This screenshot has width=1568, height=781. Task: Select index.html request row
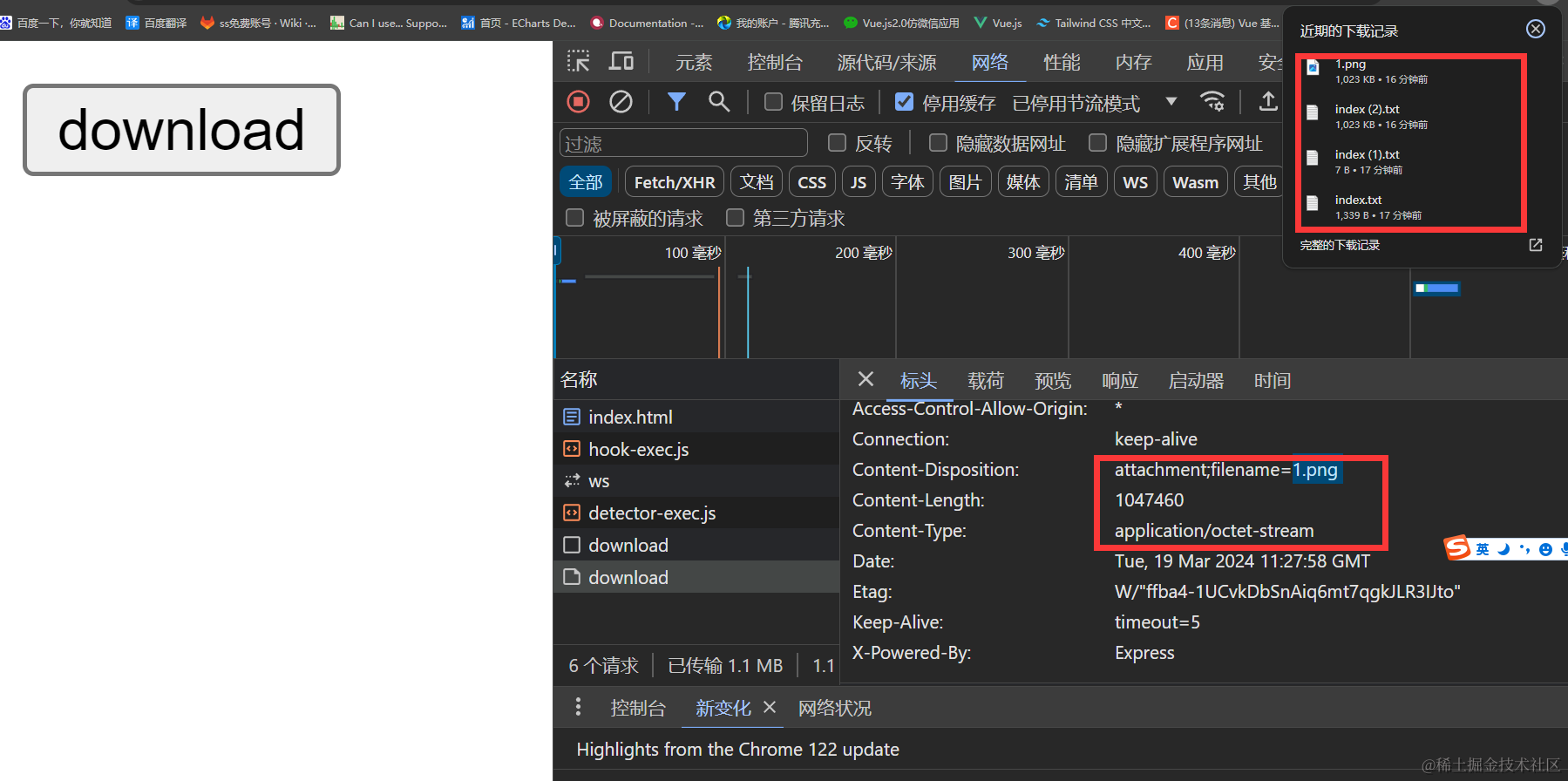pyautogui.click(x=696, y=417)
